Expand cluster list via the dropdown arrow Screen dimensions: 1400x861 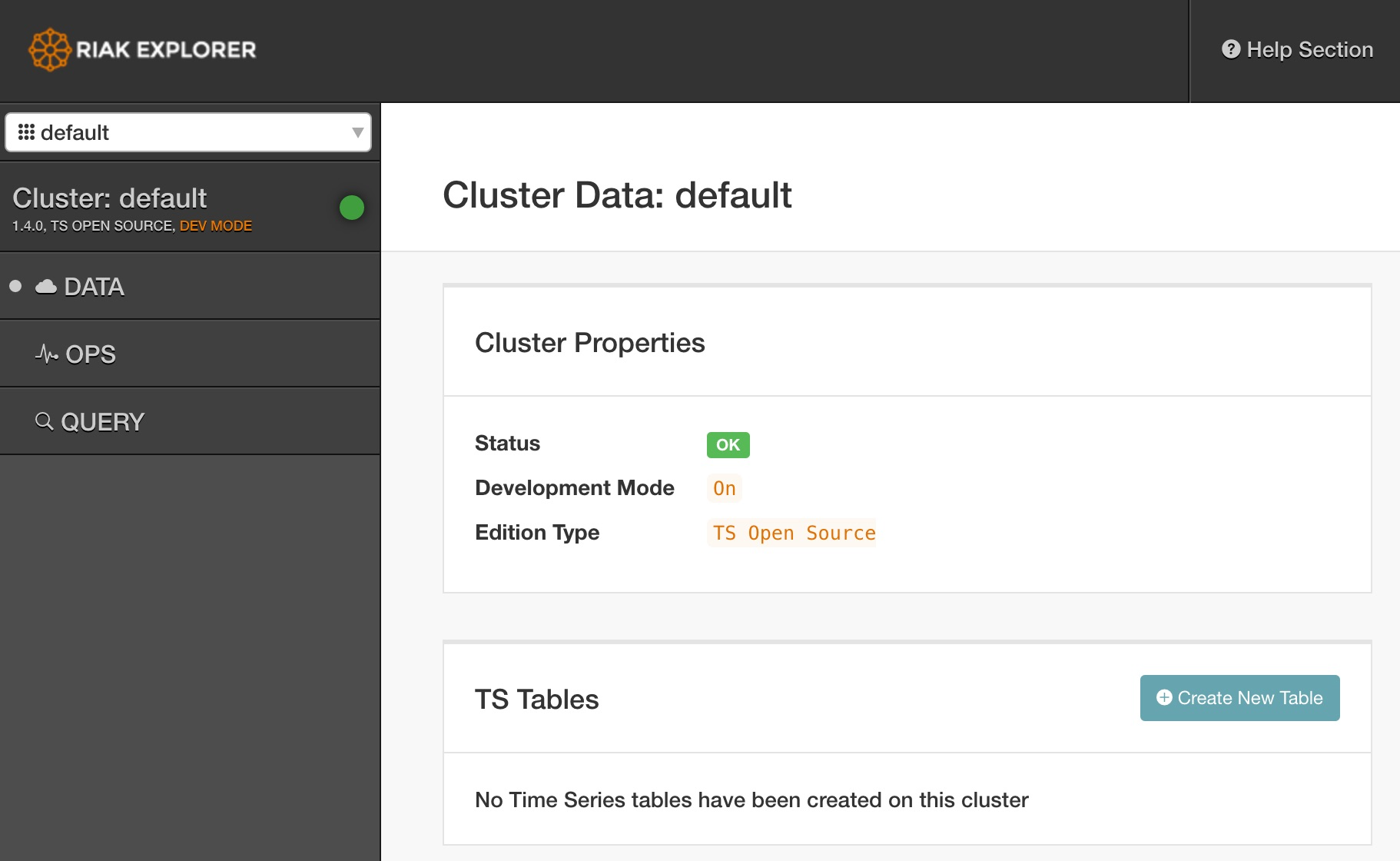[357, 132]
